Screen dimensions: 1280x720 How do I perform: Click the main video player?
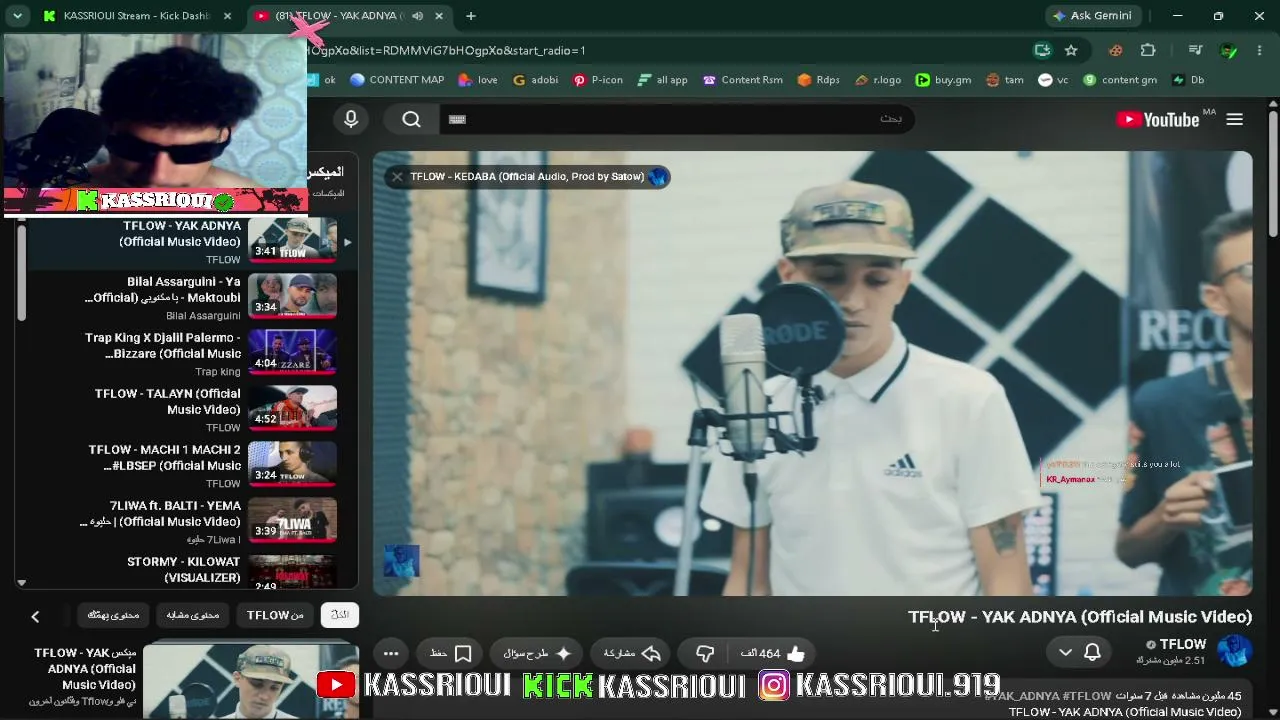812,373
